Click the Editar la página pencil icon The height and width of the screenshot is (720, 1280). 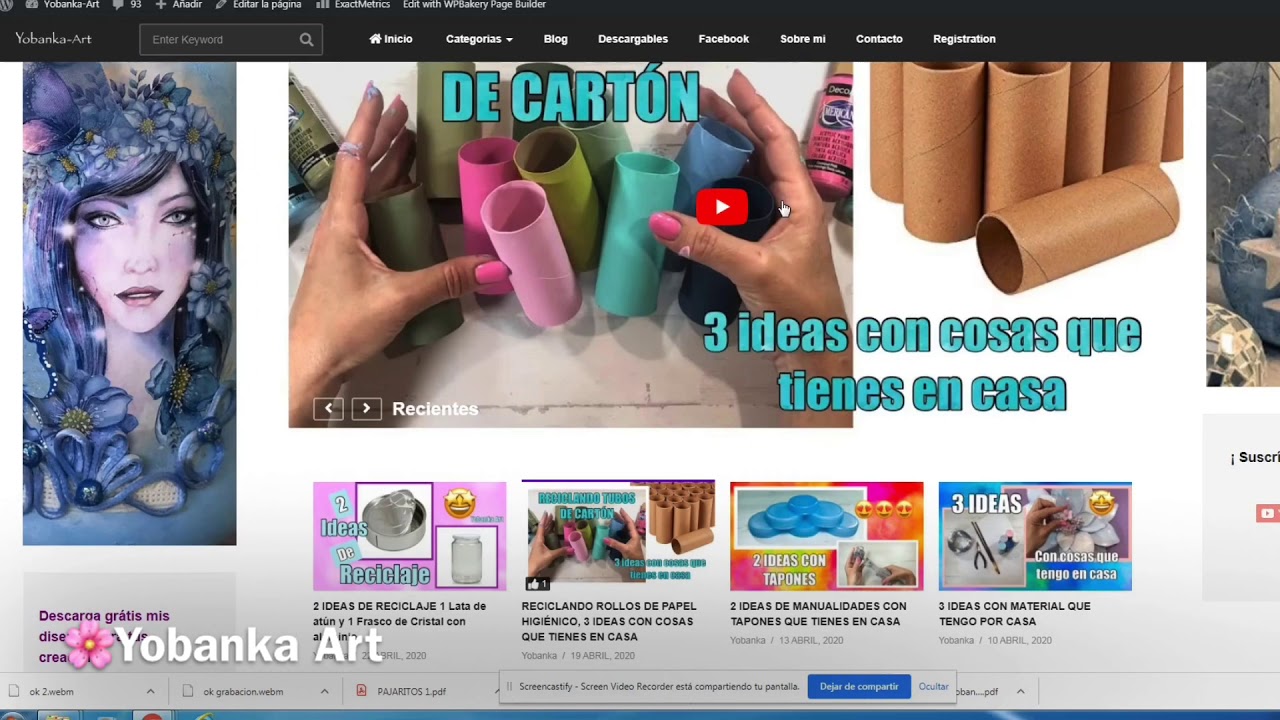pos(221,5)
